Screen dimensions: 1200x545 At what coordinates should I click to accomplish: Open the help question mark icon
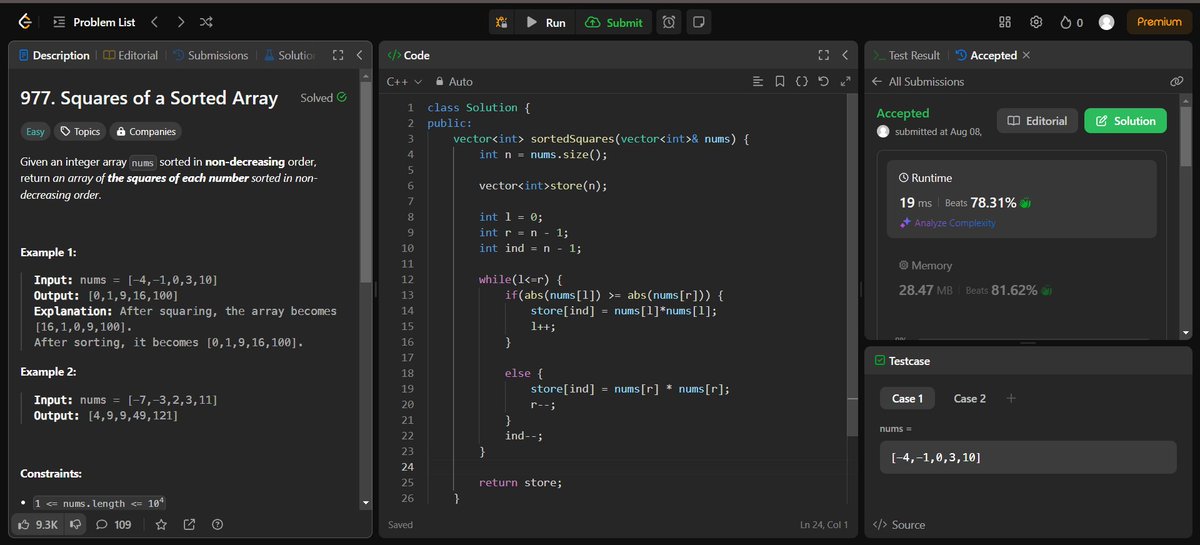pos(217,524)
